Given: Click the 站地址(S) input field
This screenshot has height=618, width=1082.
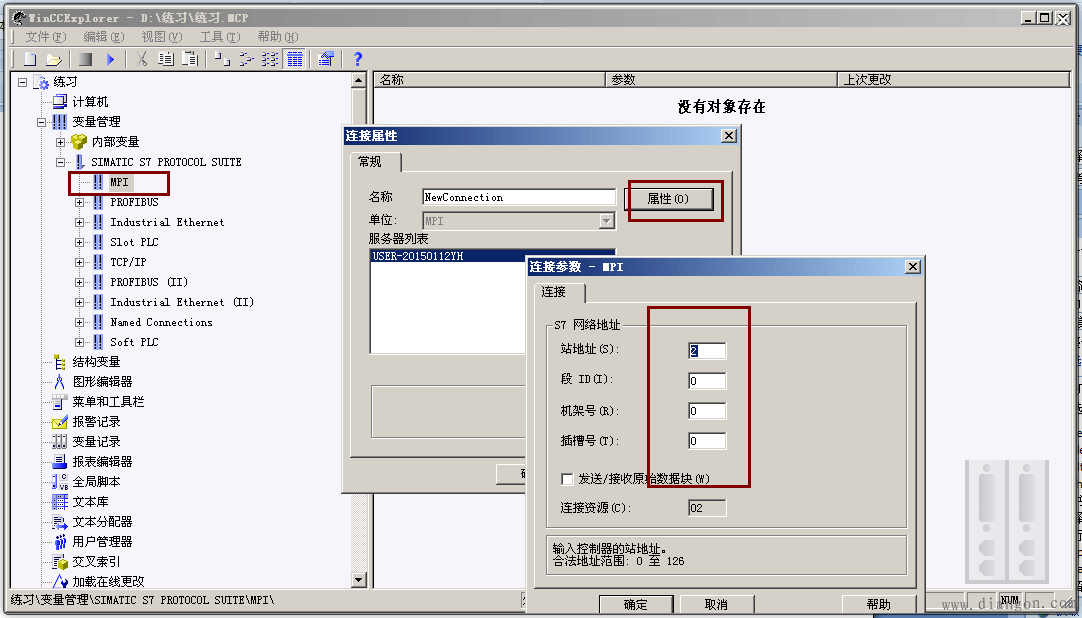Looking at the screenshot, I should (x=706, y=351).
